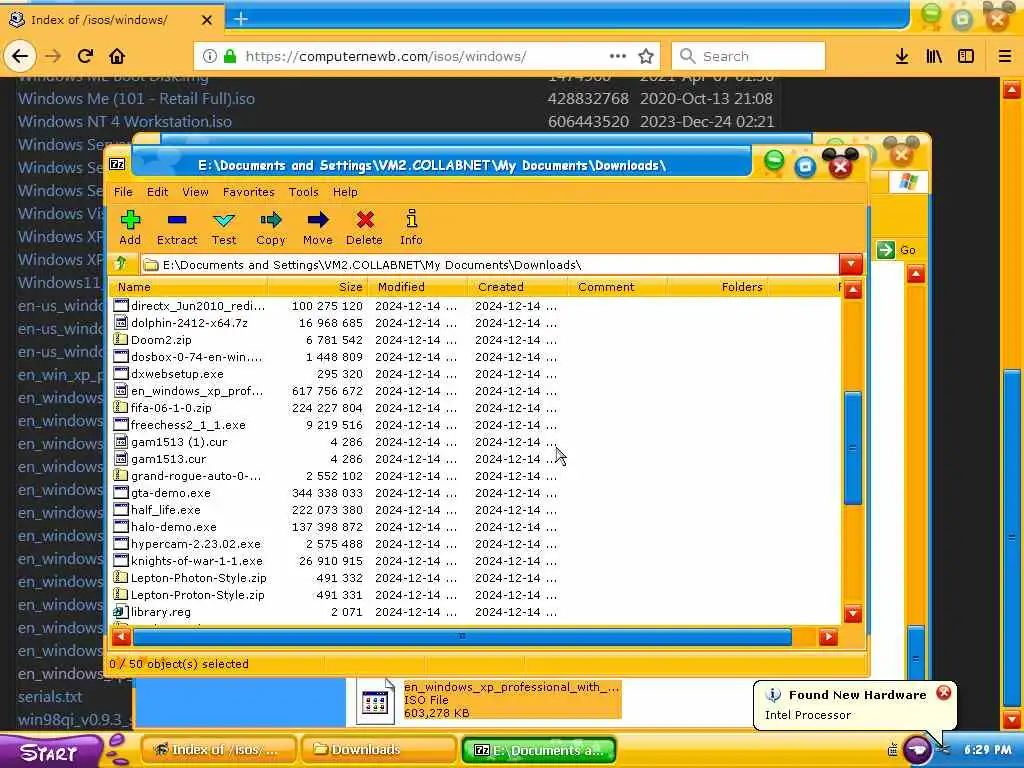Click the Move toolbar icon

click(x=318, y=227)
